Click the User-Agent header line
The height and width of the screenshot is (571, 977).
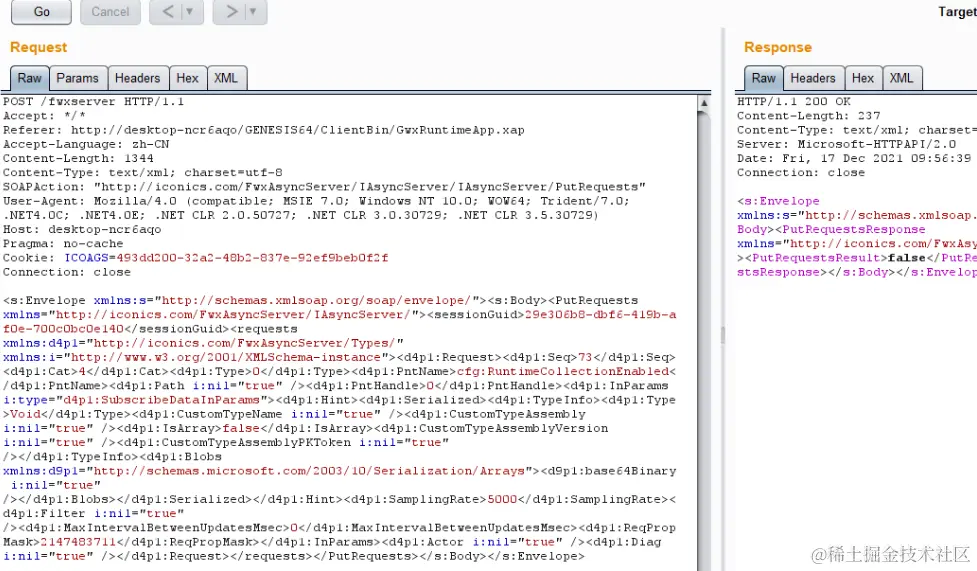[316, 208]
